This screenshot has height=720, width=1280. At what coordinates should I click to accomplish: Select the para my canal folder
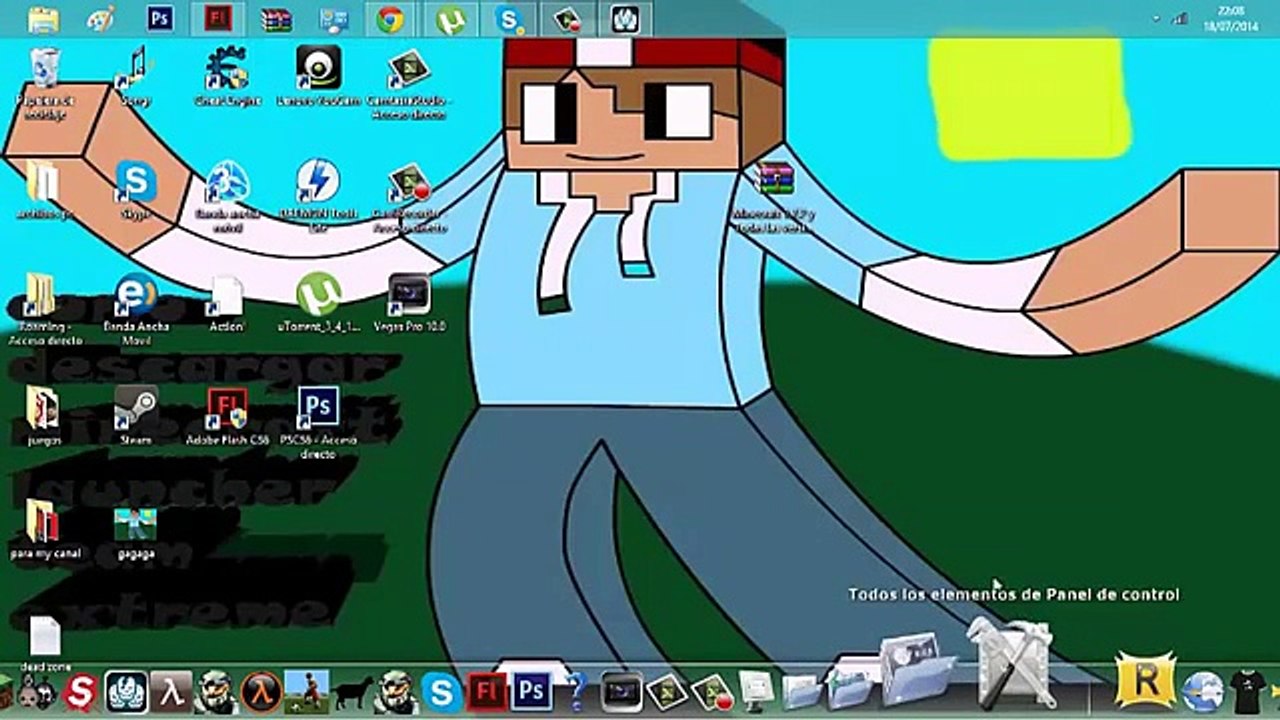pyautogui.click(x=44, y=529)
